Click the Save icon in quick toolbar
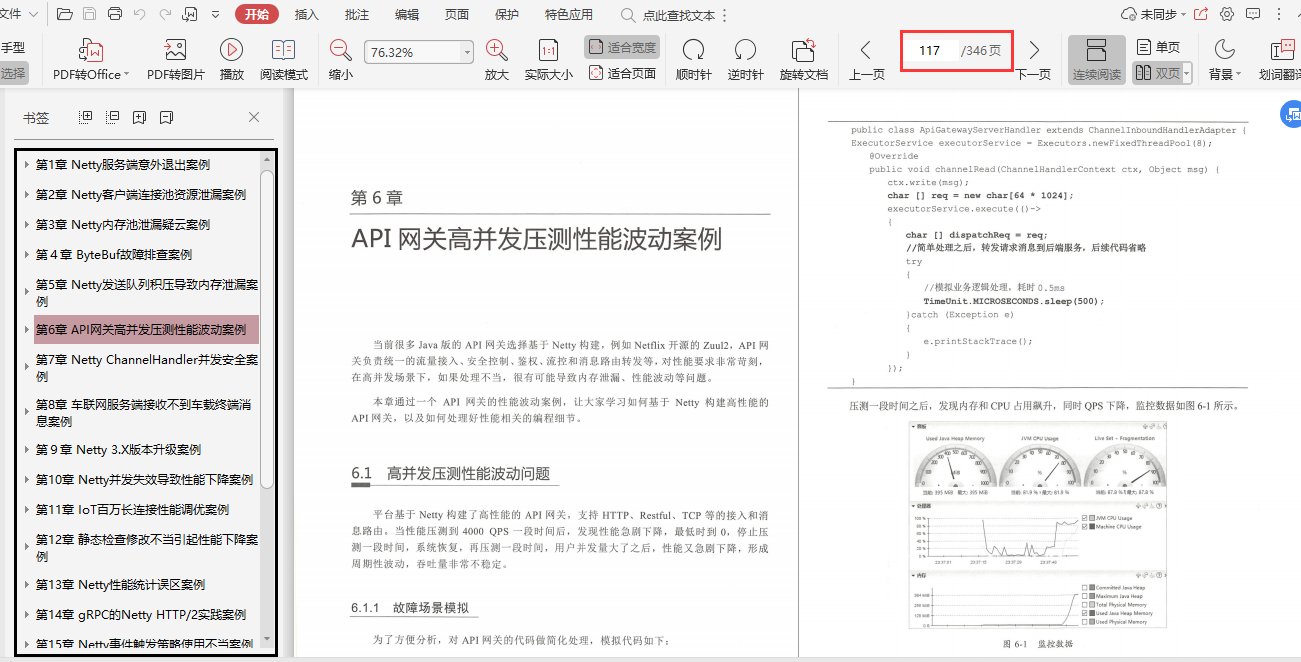Image resolution: width=1301 pixels, height=662 pixels. coord(90,15)
